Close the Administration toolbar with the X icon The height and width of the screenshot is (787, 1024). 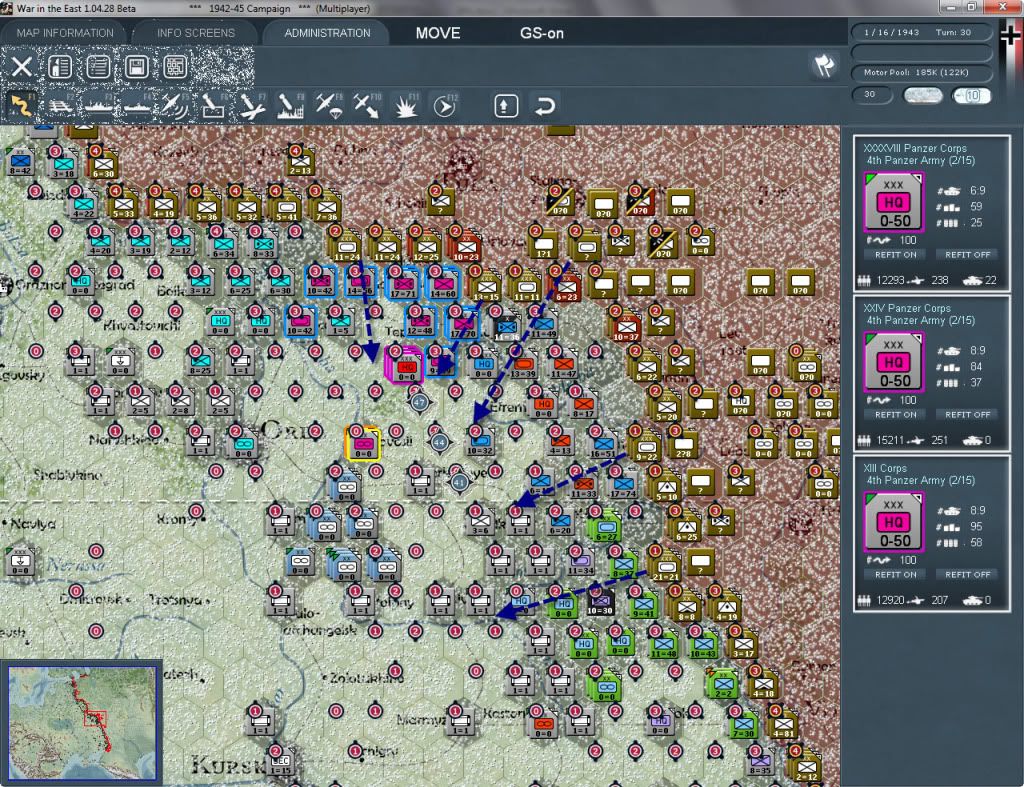point(22,67)
